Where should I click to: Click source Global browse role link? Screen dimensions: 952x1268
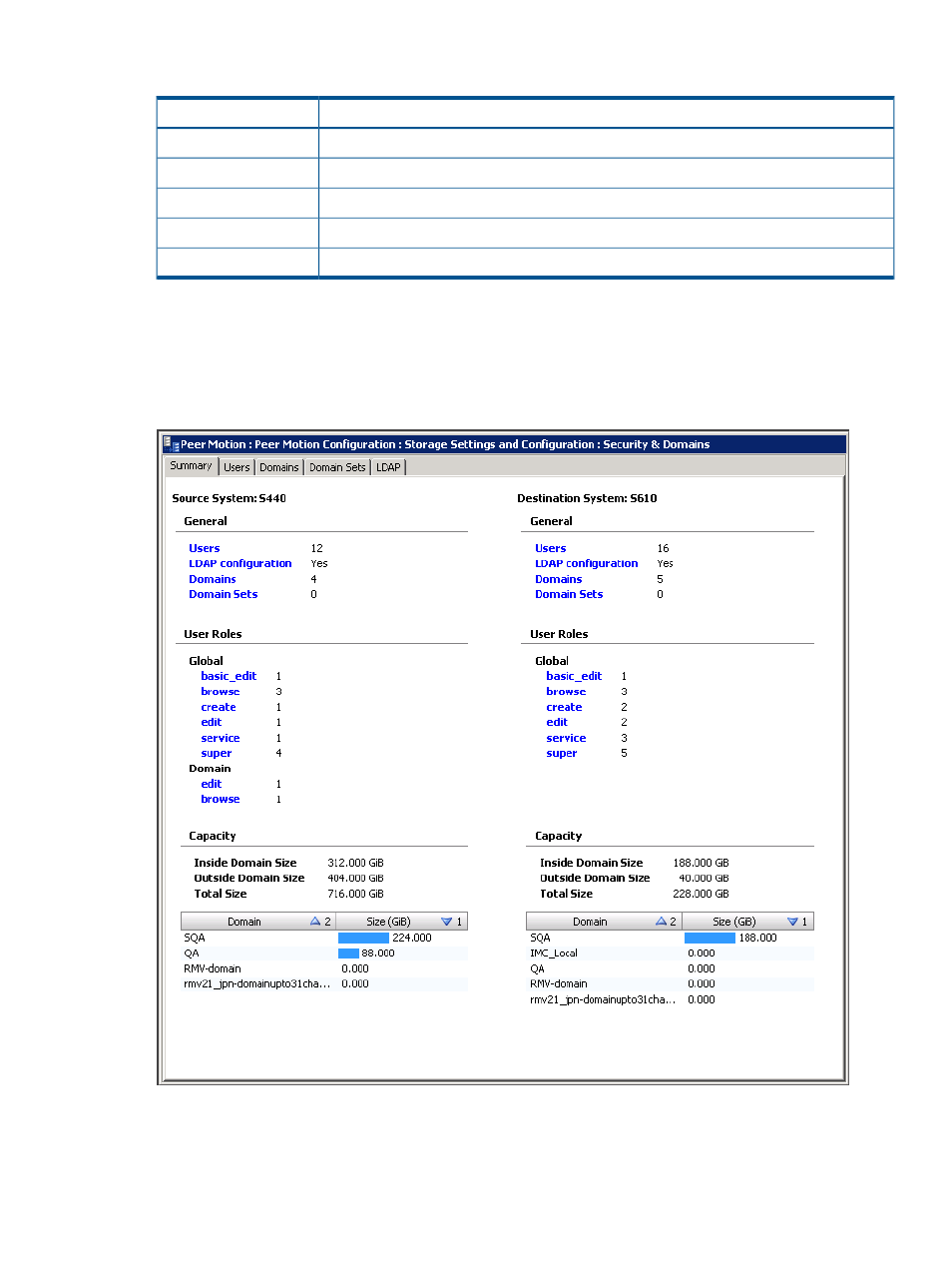pyautogui.click(x=221, y=691)
